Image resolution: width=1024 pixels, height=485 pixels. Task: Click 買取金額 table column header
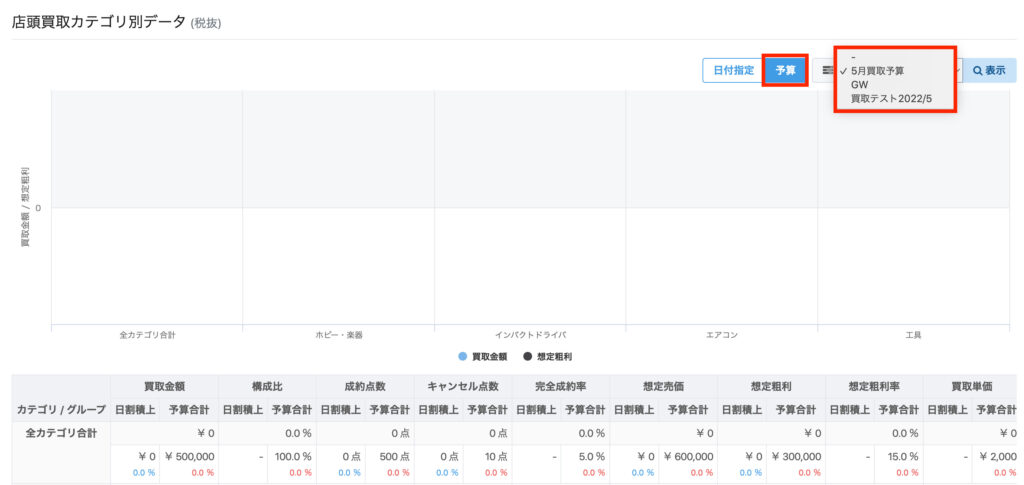pos(162,386)
